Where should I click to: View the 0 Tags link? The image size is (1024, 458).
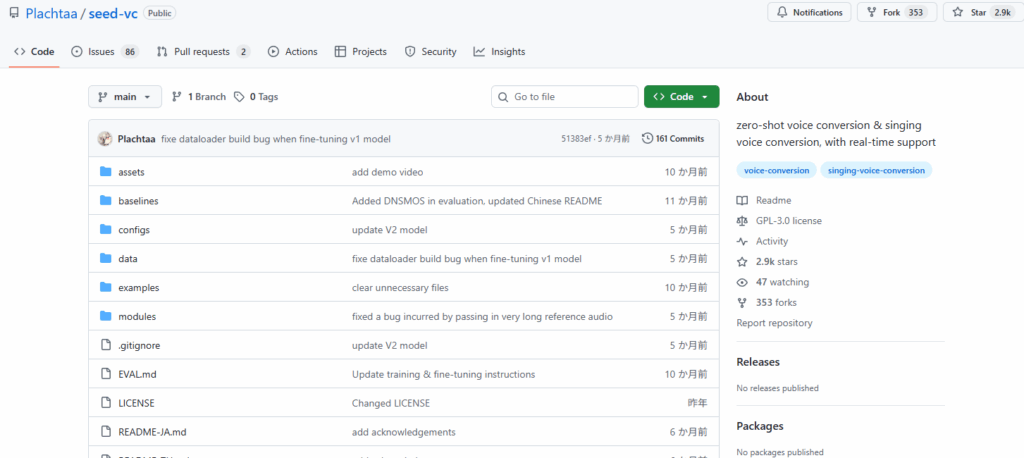[256, 97]
